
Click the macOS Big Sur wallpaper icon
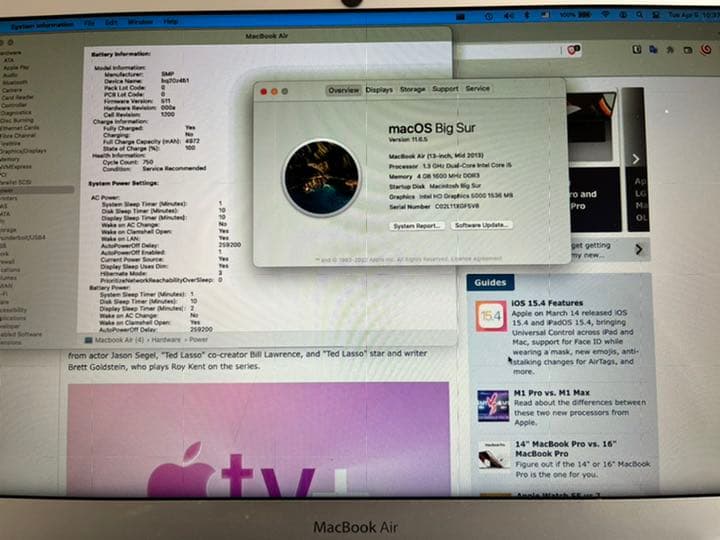pyautogui.click(x=321, y=177)
